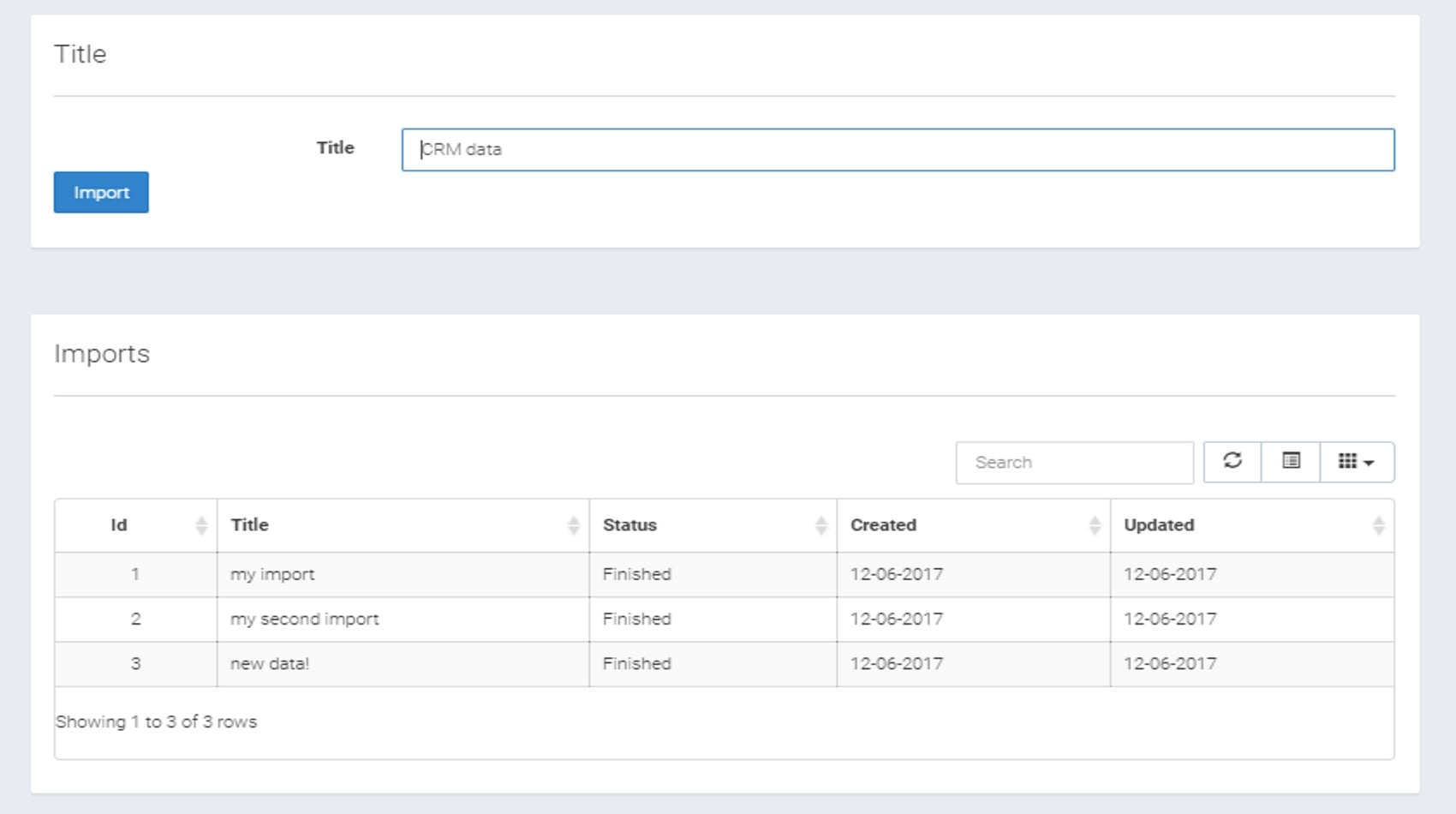Click the imports Search box
The image size is (1456, 814).
(1074, 463)
